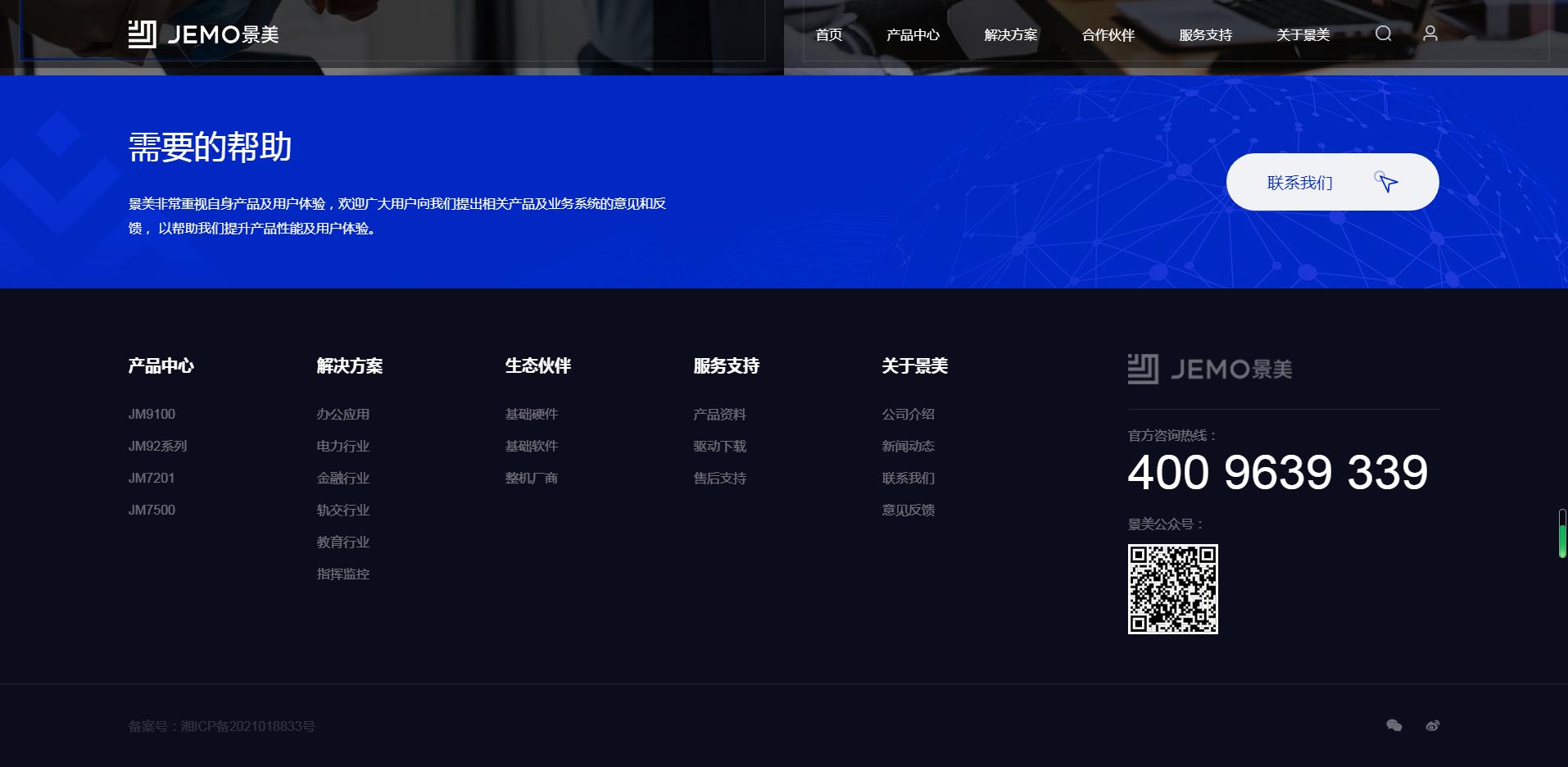Visit the 电力行业 solution link
The width and height of the screenshot is (1568, 767).
tap(343, 447)
